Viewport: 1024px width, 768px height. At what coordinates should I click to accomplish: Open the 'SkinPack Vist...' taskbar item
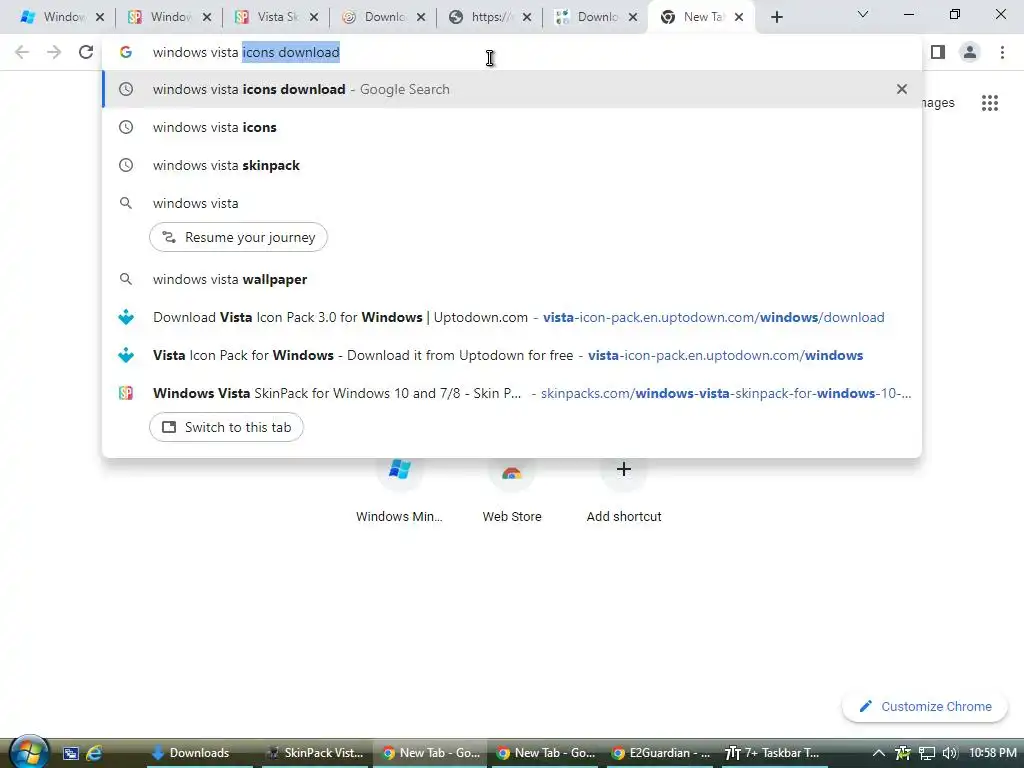pyautogui.click(x=317, y=753)
